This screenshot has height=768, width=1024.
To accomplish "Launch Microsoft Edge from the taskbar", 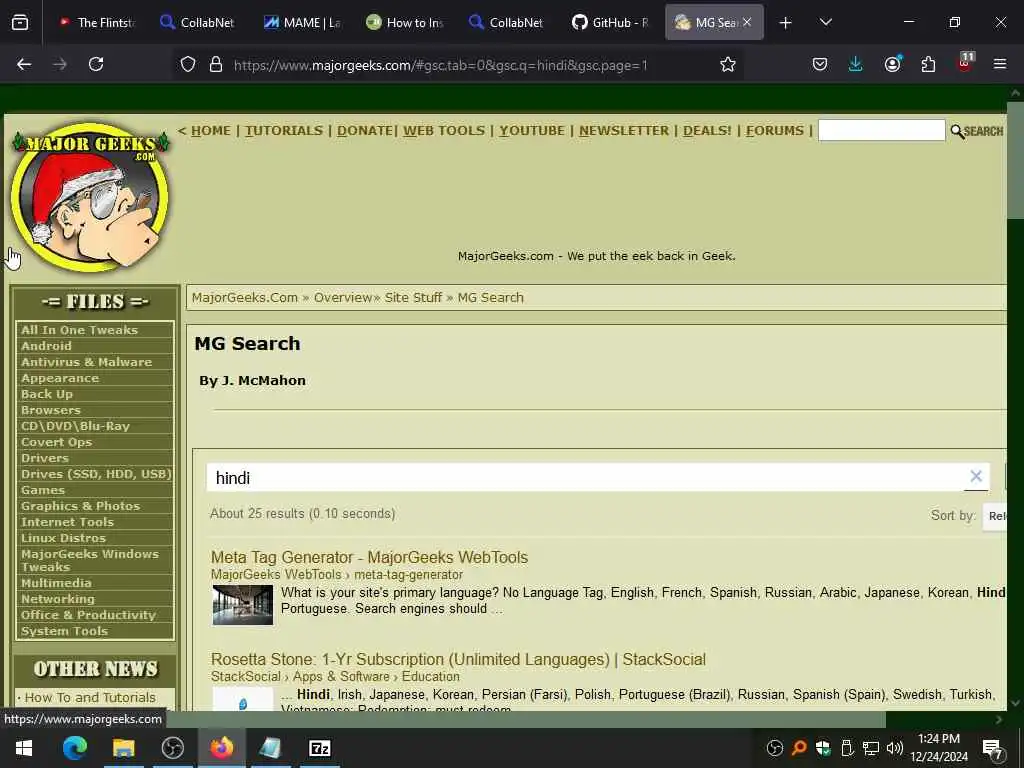I will 74,748.
